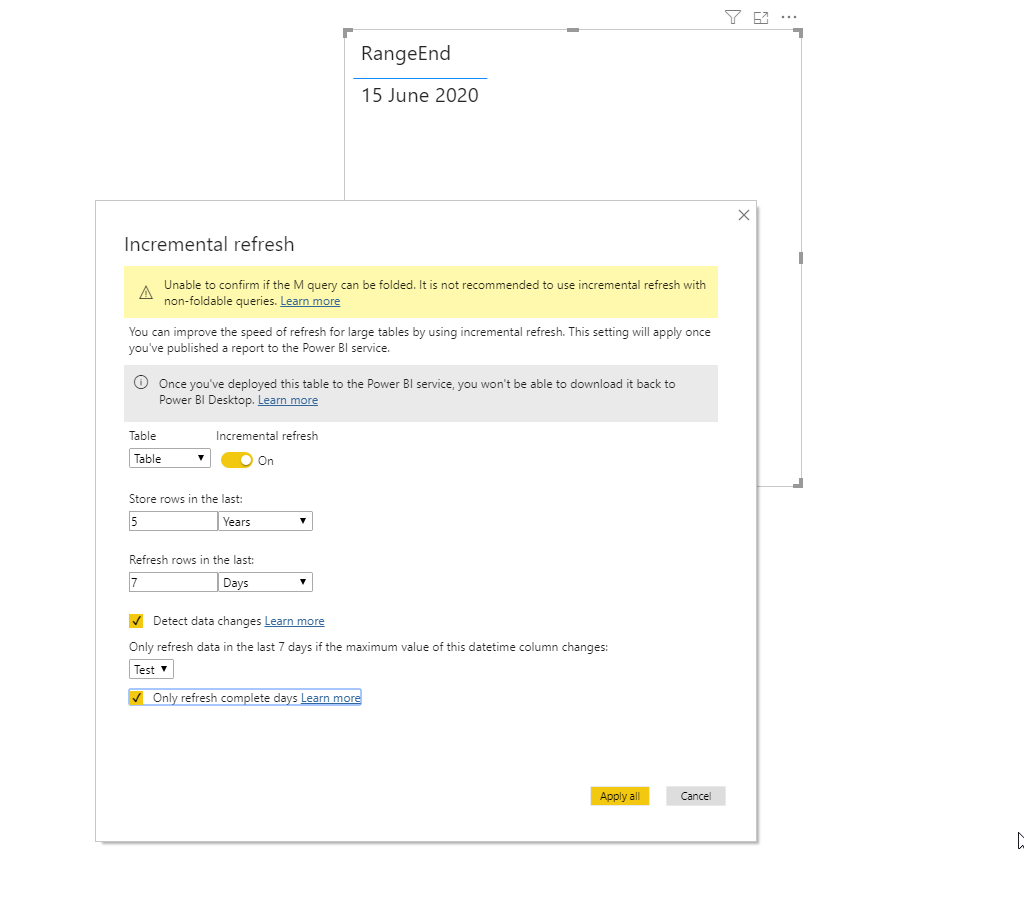Image resolution: width=1024 pixels, height=910 pixels.
Task: Open Learn more link for Detect data changes
Action: (295, 621)
